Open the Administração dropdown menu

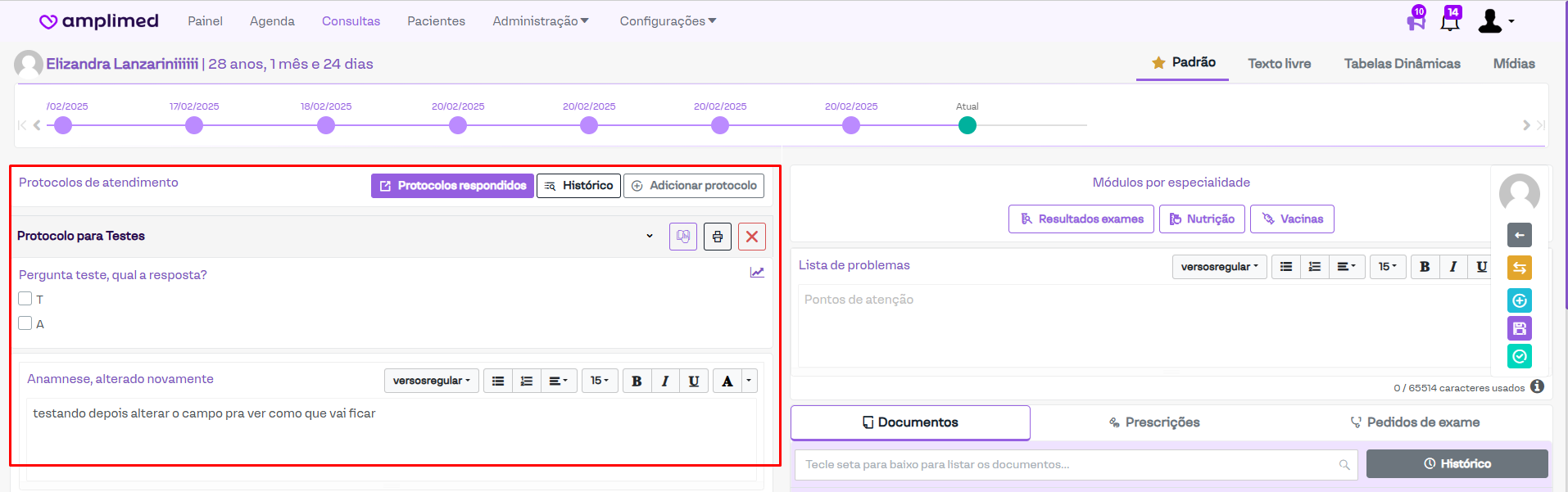pos(540,21)
